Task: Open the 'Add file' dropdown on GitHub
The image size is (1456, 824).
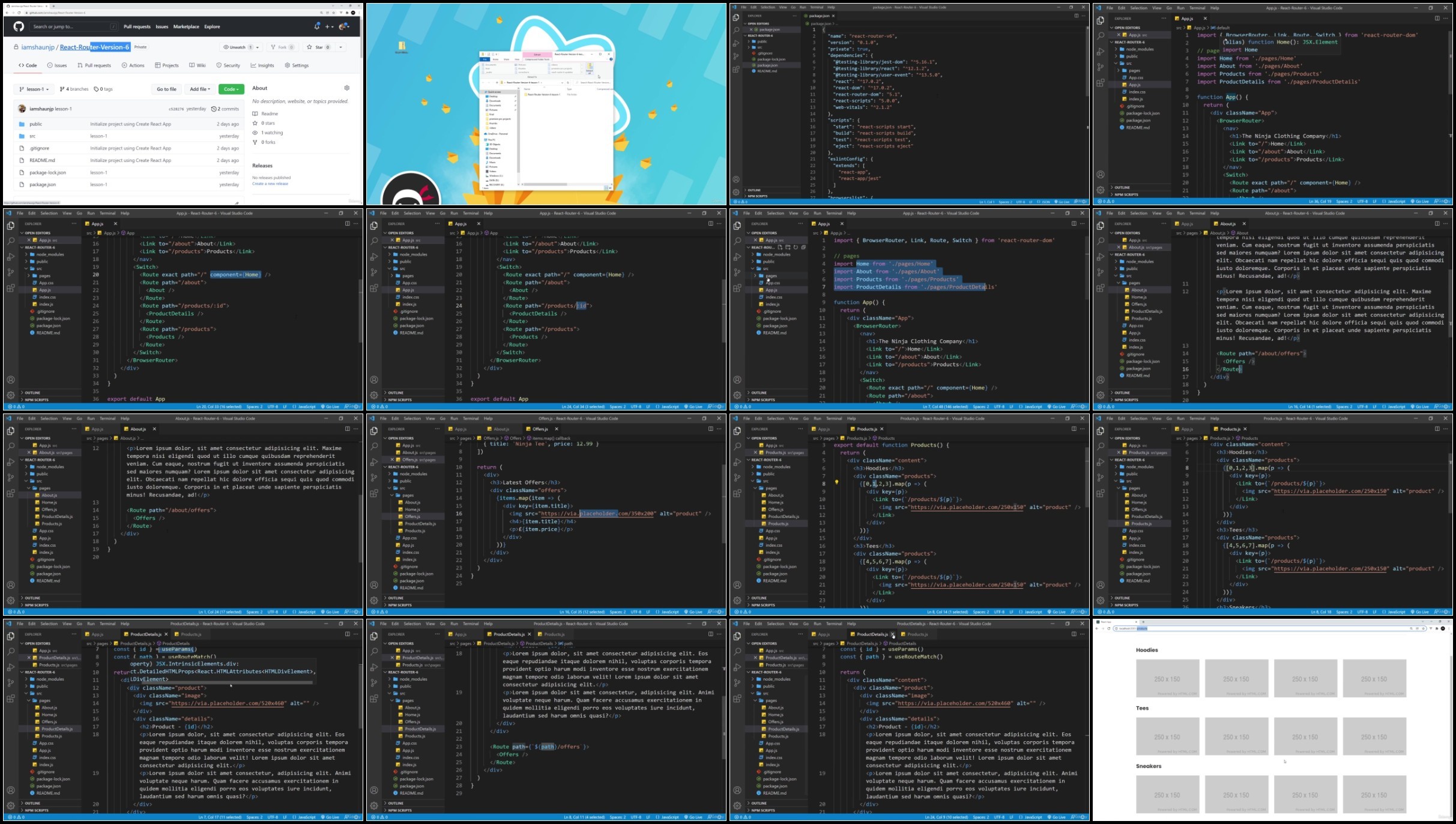Action: coord(200,89)
